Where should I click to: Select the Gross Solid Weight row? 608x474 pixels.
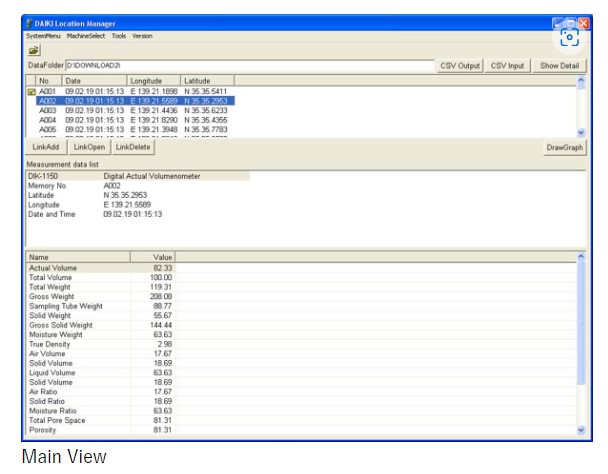click(101, 325)
